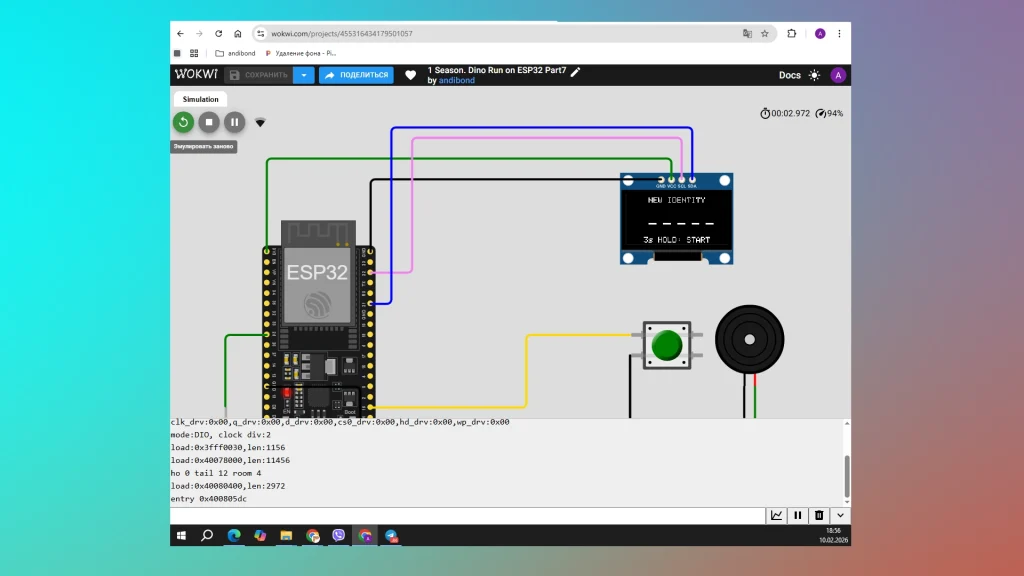1024x576 pixels.
Task: Clear serial monitor with trash icon
Action: point(819,515)
